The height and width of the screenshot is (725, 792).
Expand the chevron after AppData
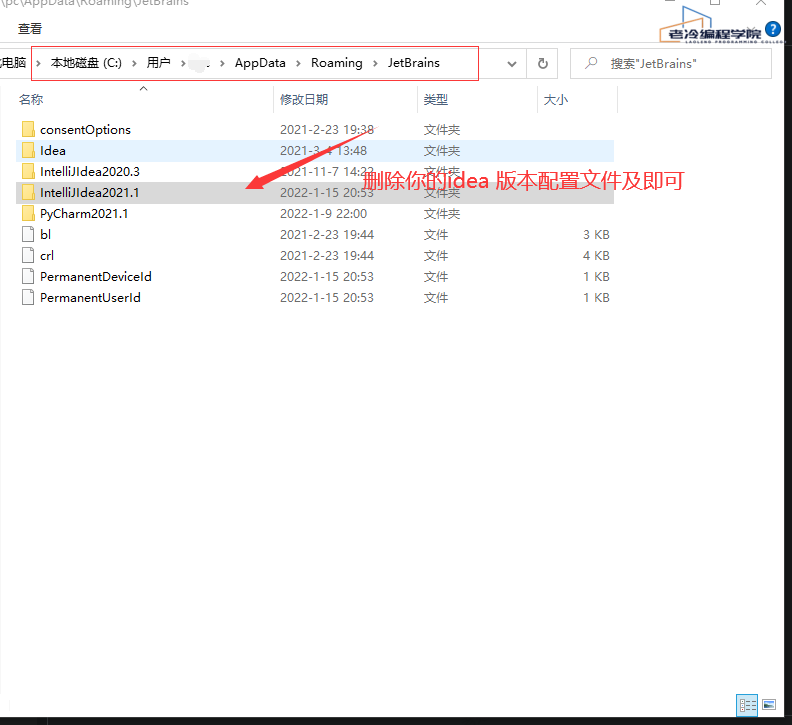tap(299, 64)
